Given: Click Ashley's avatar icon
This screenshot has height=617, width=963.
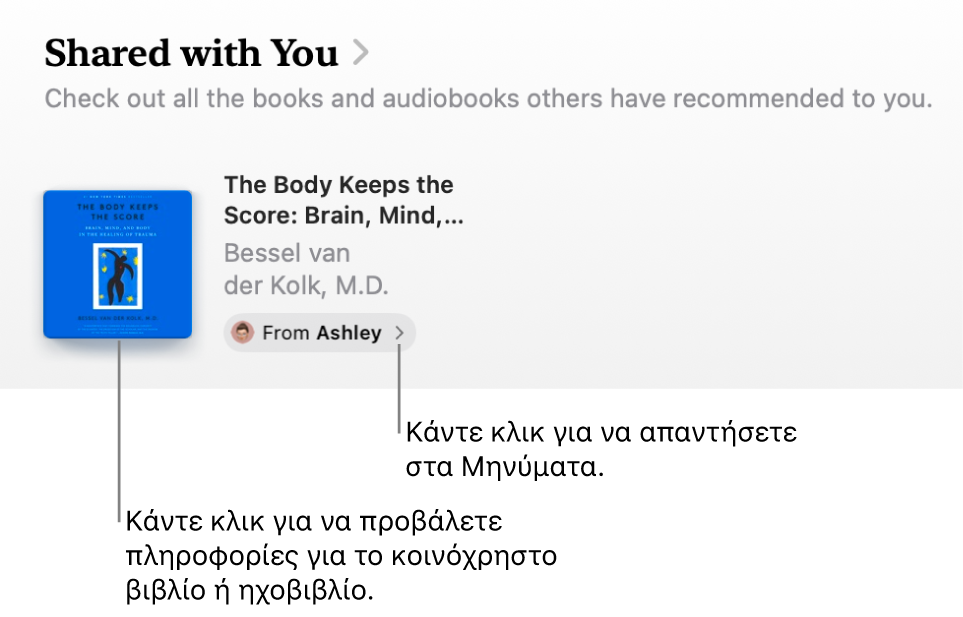Looking at the screenshot, I should pos(242,332).
